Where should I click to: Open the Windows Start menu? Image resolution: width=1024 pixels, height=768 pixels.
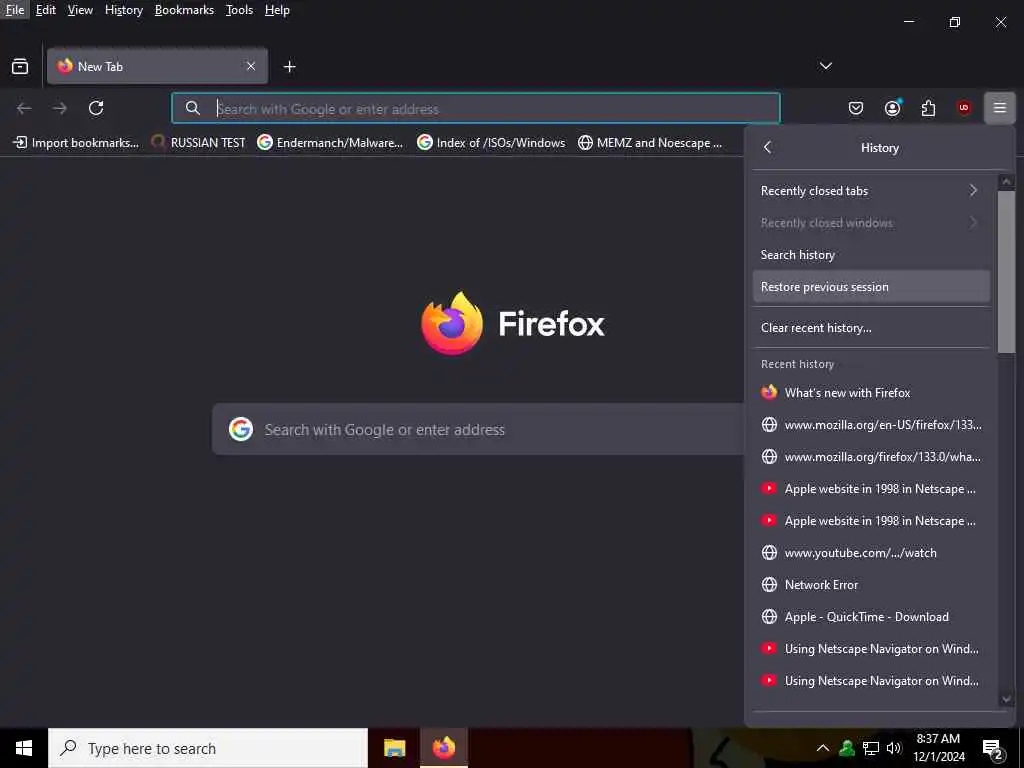pyautogui.click(x=24, y=748)
